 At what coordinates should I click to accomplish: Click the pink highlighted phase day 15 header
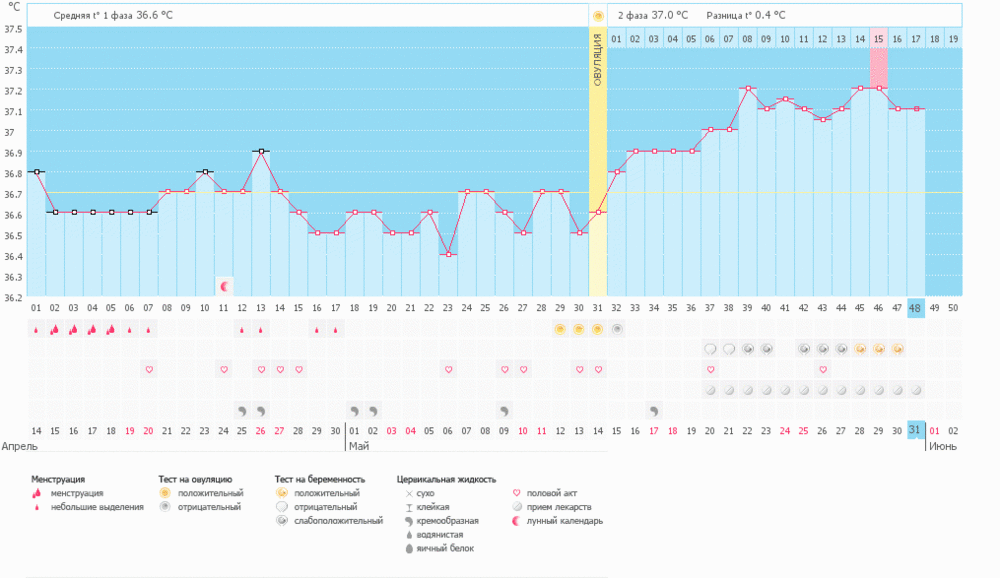pyautogui.click(x=878, y=39)
